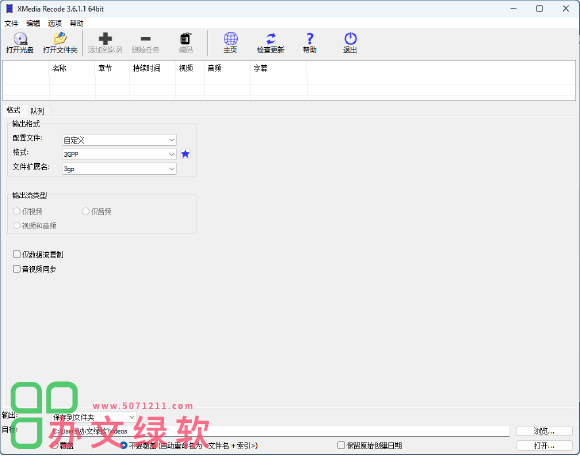Viewport: 580px width, 456px height.
Task: Open the Options (选项) menu
Action: click(x=55, y=24)
